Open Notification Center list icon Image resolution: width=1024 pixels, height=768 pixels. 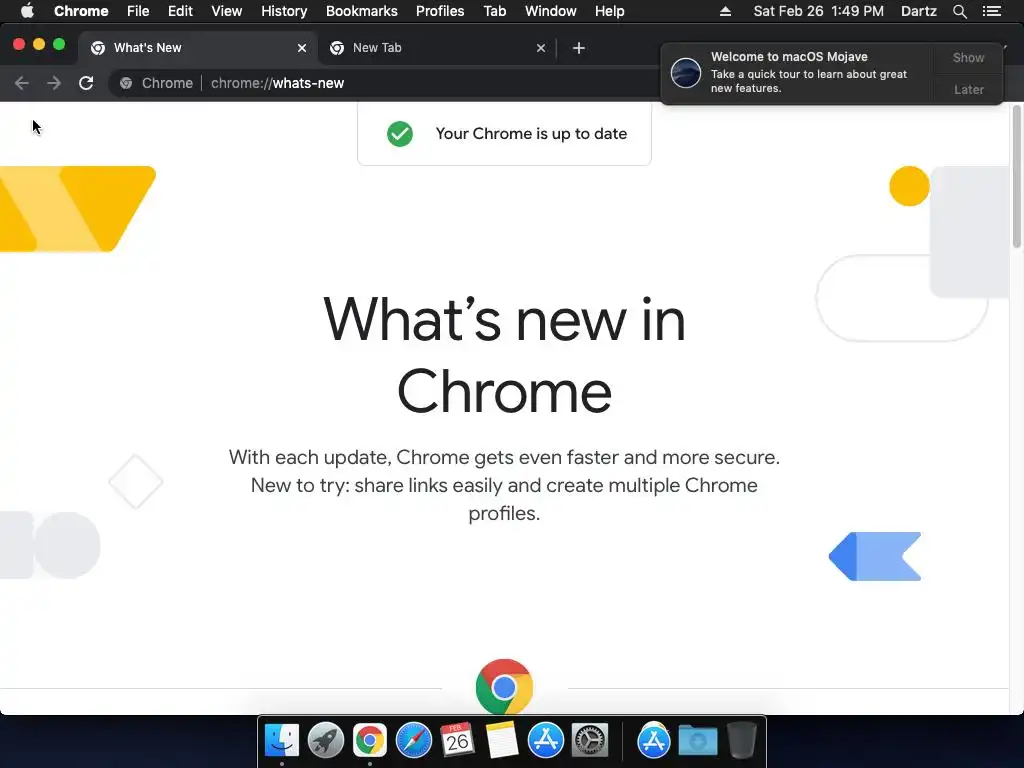991,11
